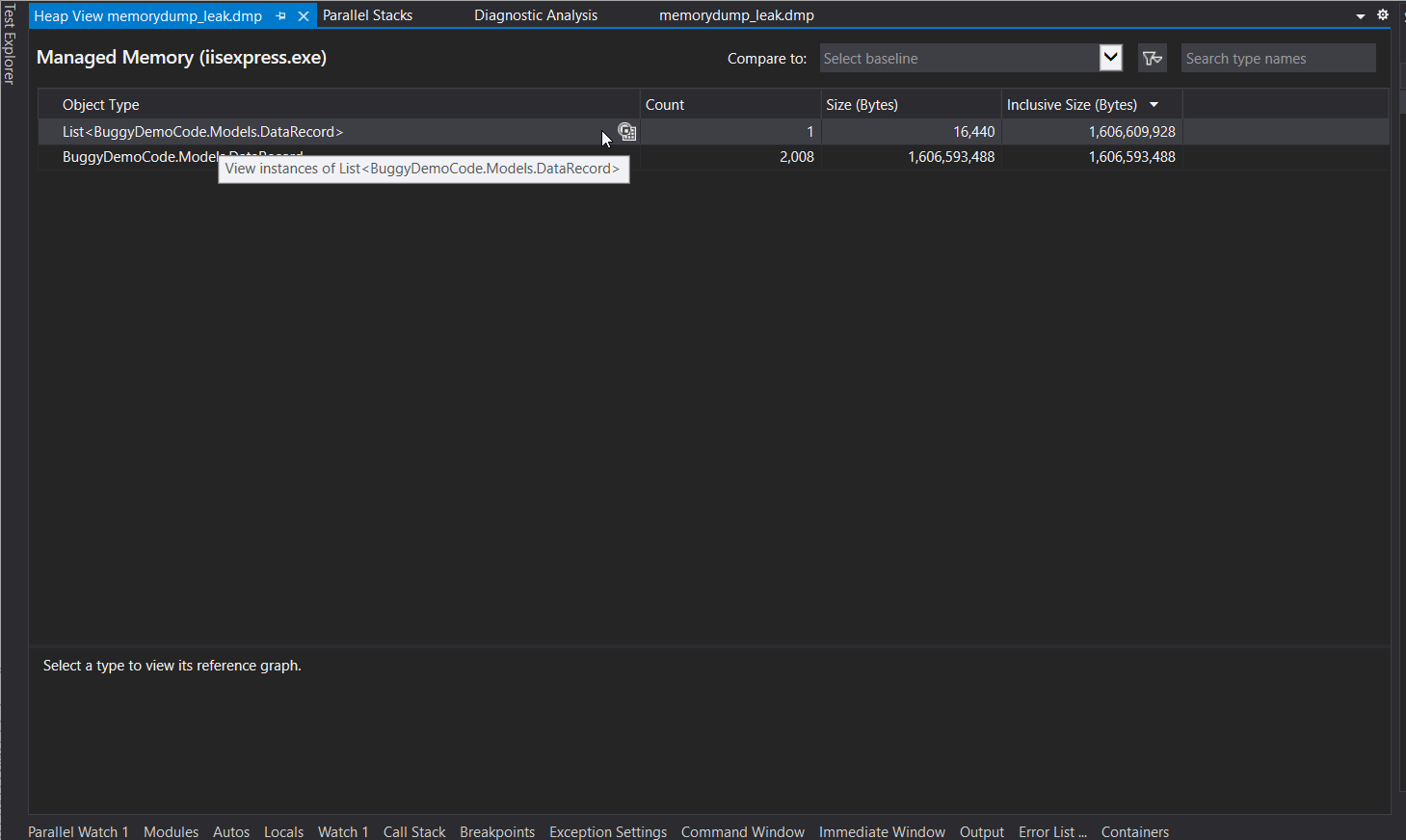The width and height of the screenshot is (1406, 840).
Task: Click the Count value 2,008
Action: pos(797,157)
